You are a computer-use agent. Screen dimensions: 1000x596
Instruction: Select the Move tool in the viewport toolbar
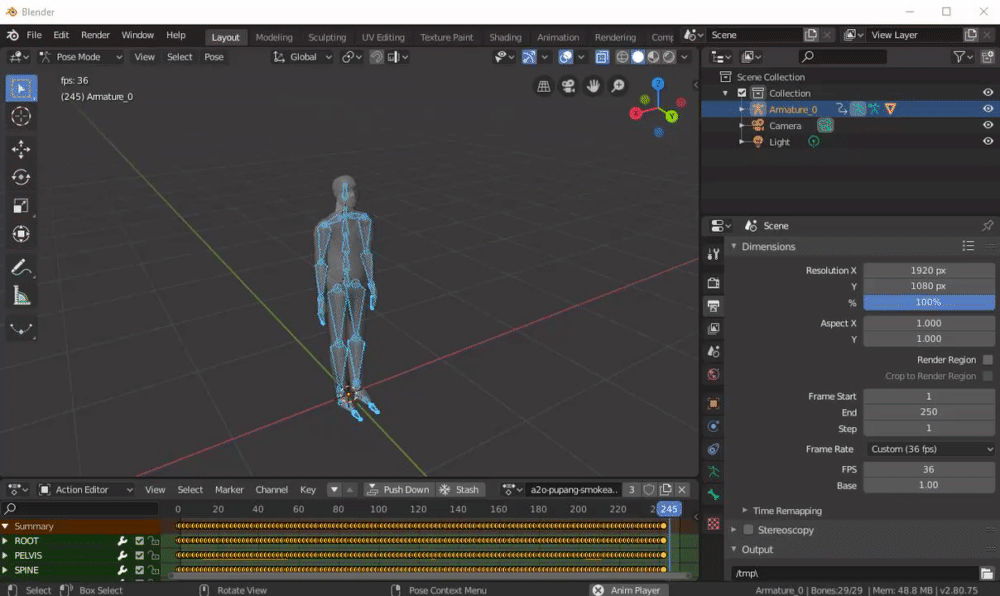pyautogui.click(x=21, y=146)
